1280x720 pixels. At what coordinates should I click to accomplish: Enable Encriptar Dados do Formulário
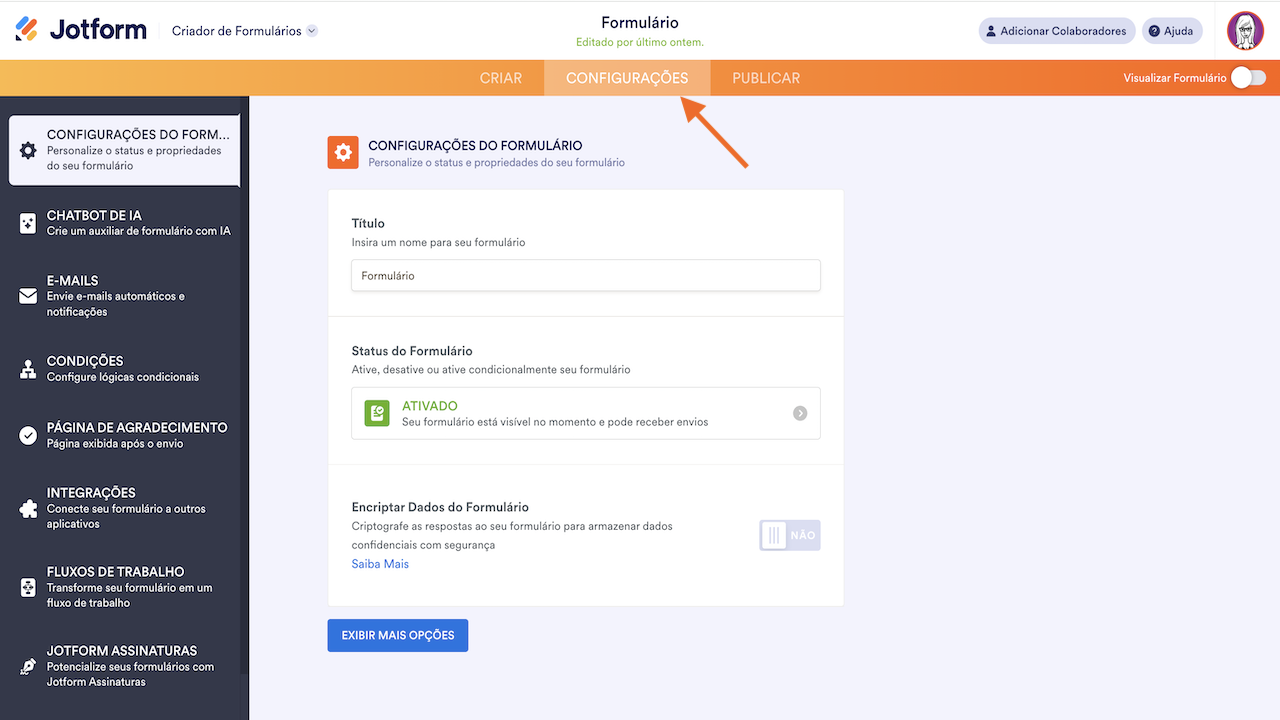click(789, 535)
